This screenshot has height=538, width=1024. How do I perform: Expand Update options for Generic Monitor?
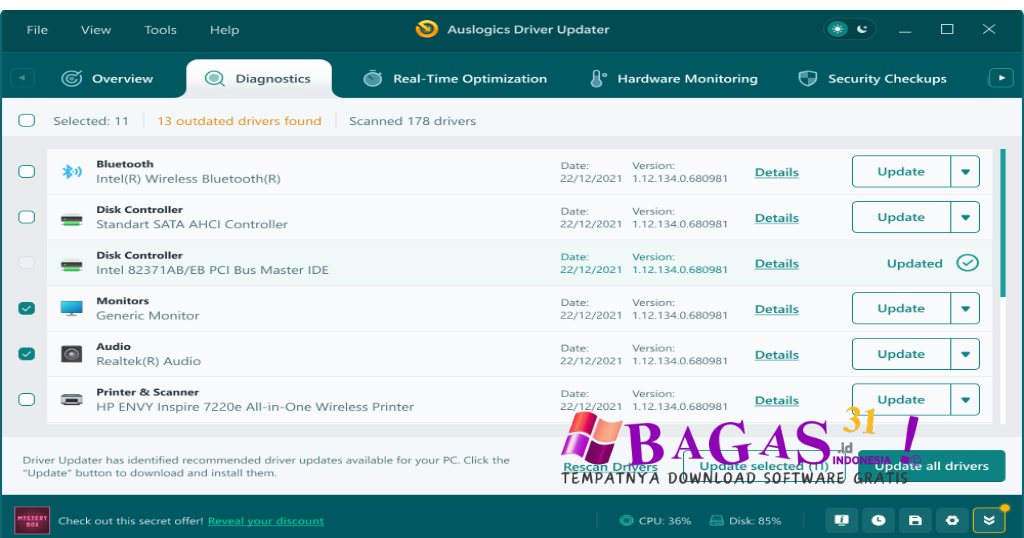(x=965, y=308)
